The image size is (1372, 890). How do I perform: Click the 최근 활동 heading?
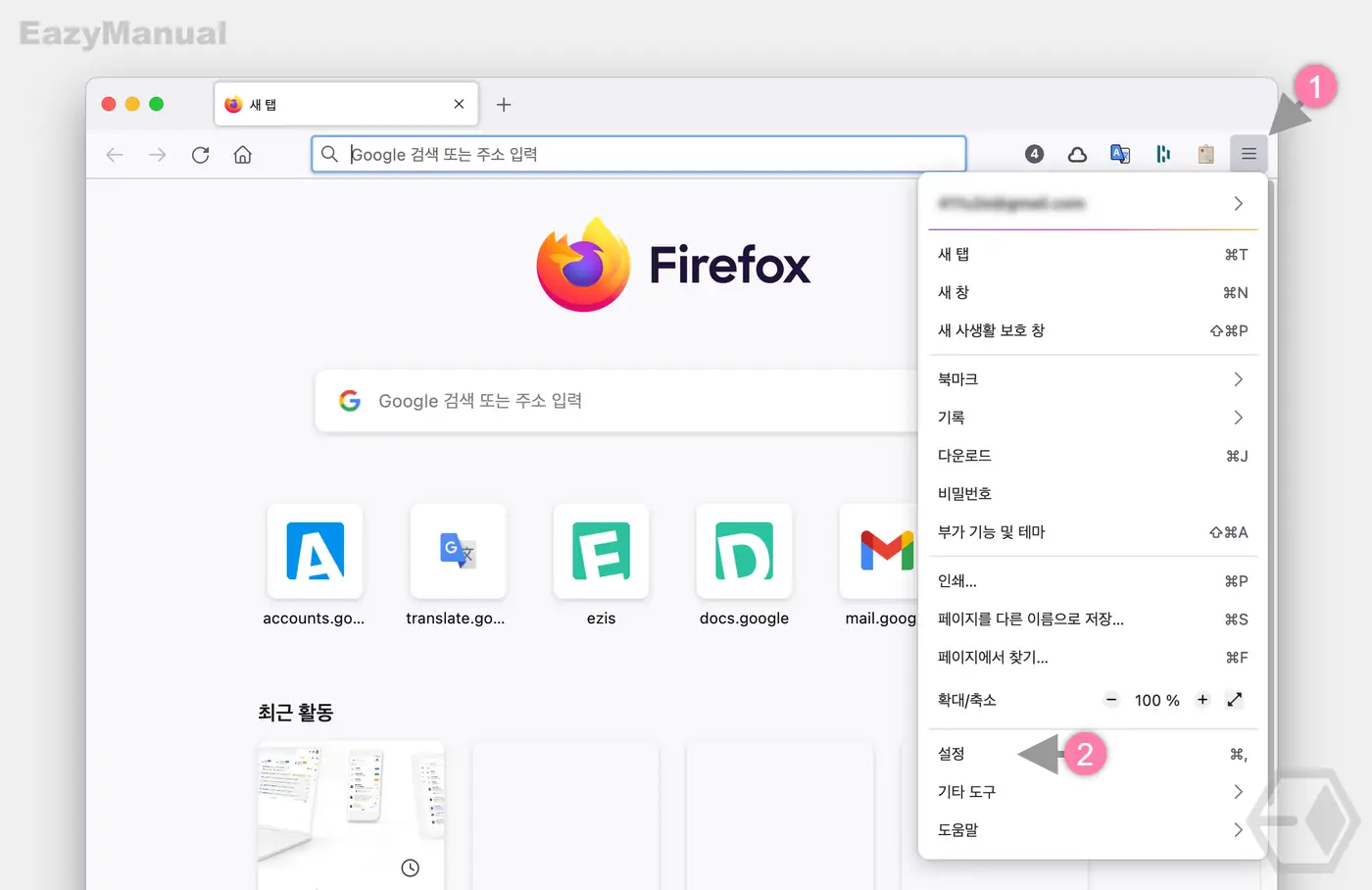tap(296, 713)
